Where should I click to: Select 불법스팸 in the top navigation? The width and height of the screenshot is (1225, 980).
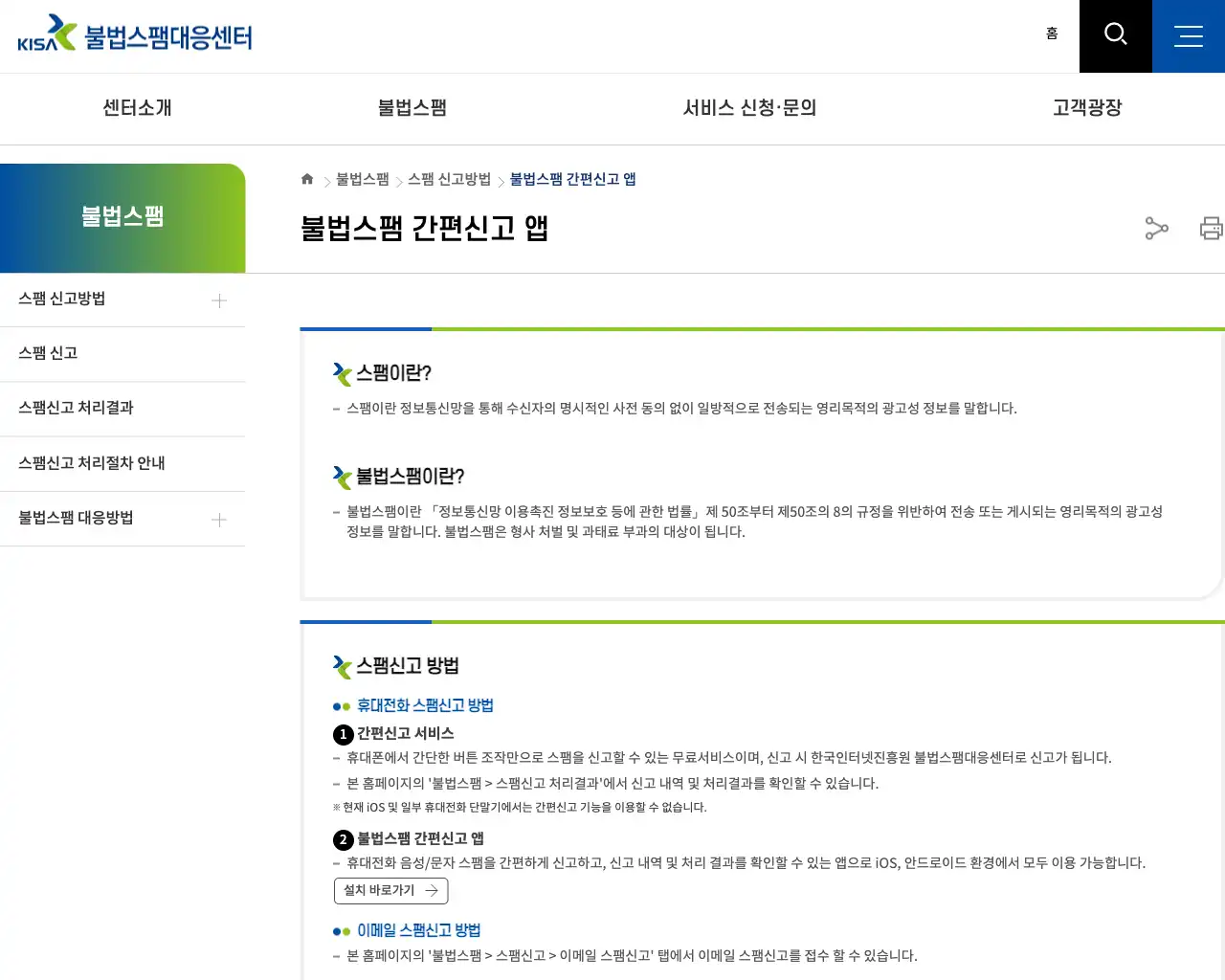tap(412, 108)
